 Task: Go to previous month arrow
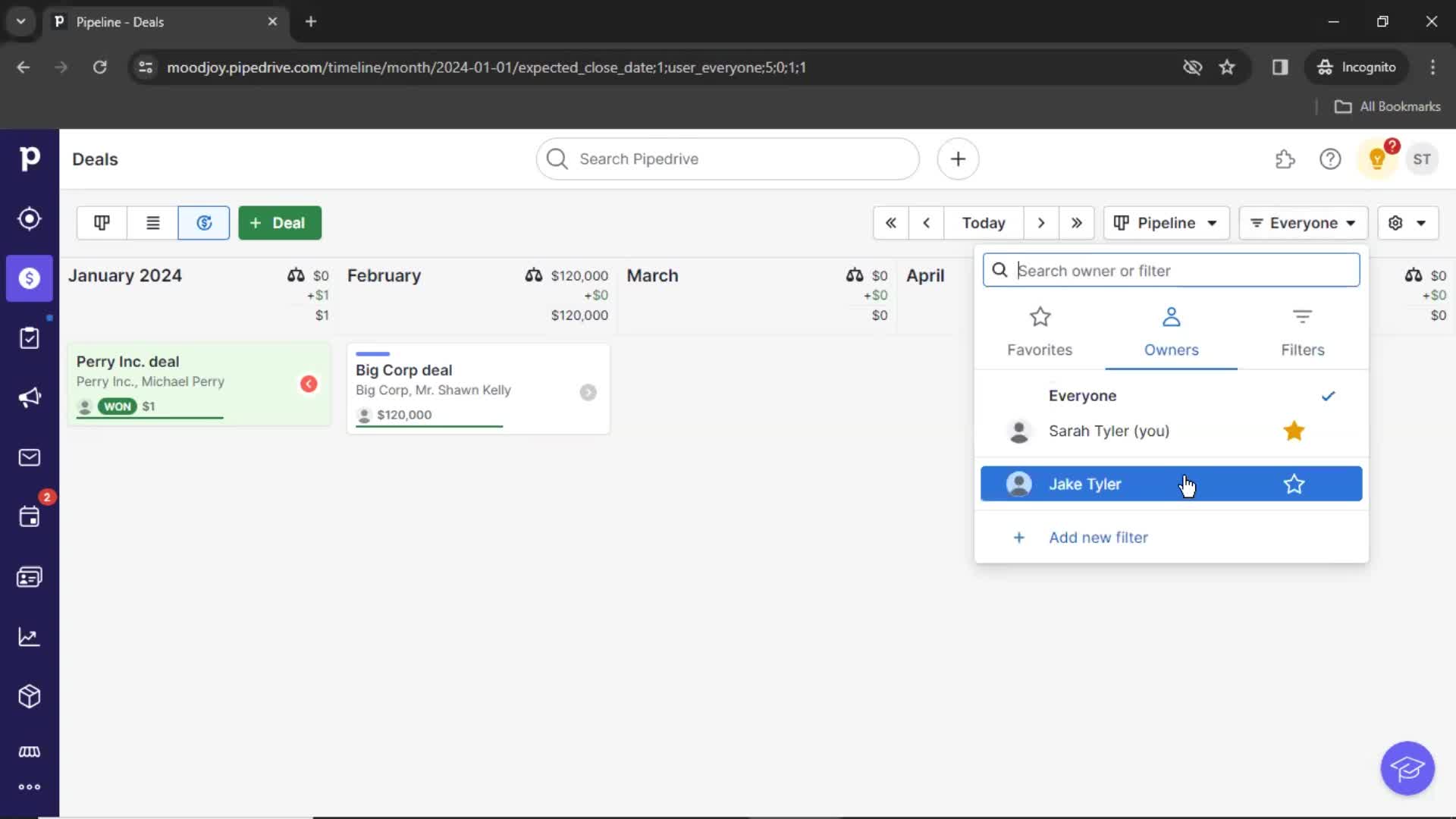927,223
